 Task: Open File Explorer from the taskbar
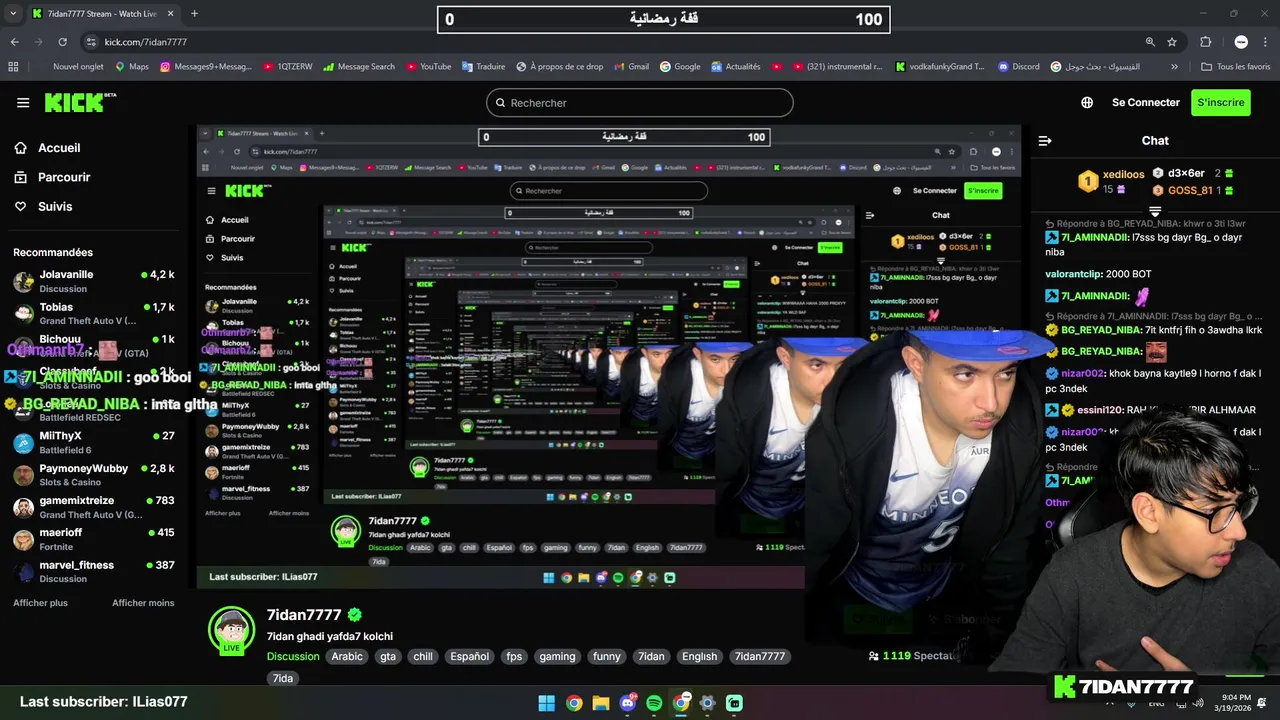click(601, 703)
